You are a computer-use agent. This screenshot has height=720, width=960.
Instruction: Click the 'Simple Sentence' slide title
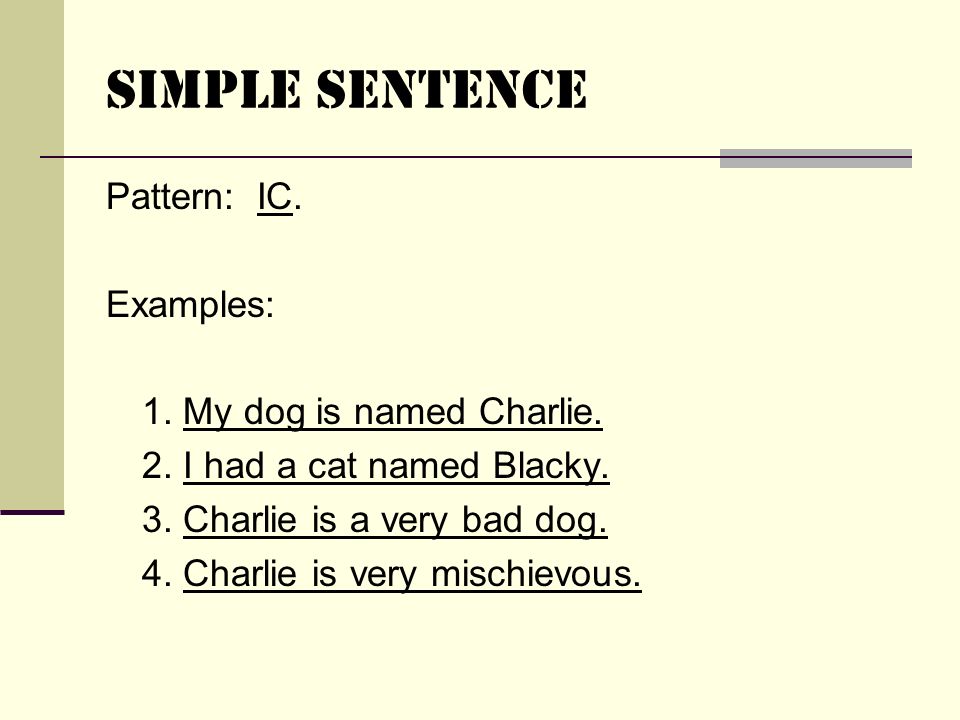click(x=347, y=89)
